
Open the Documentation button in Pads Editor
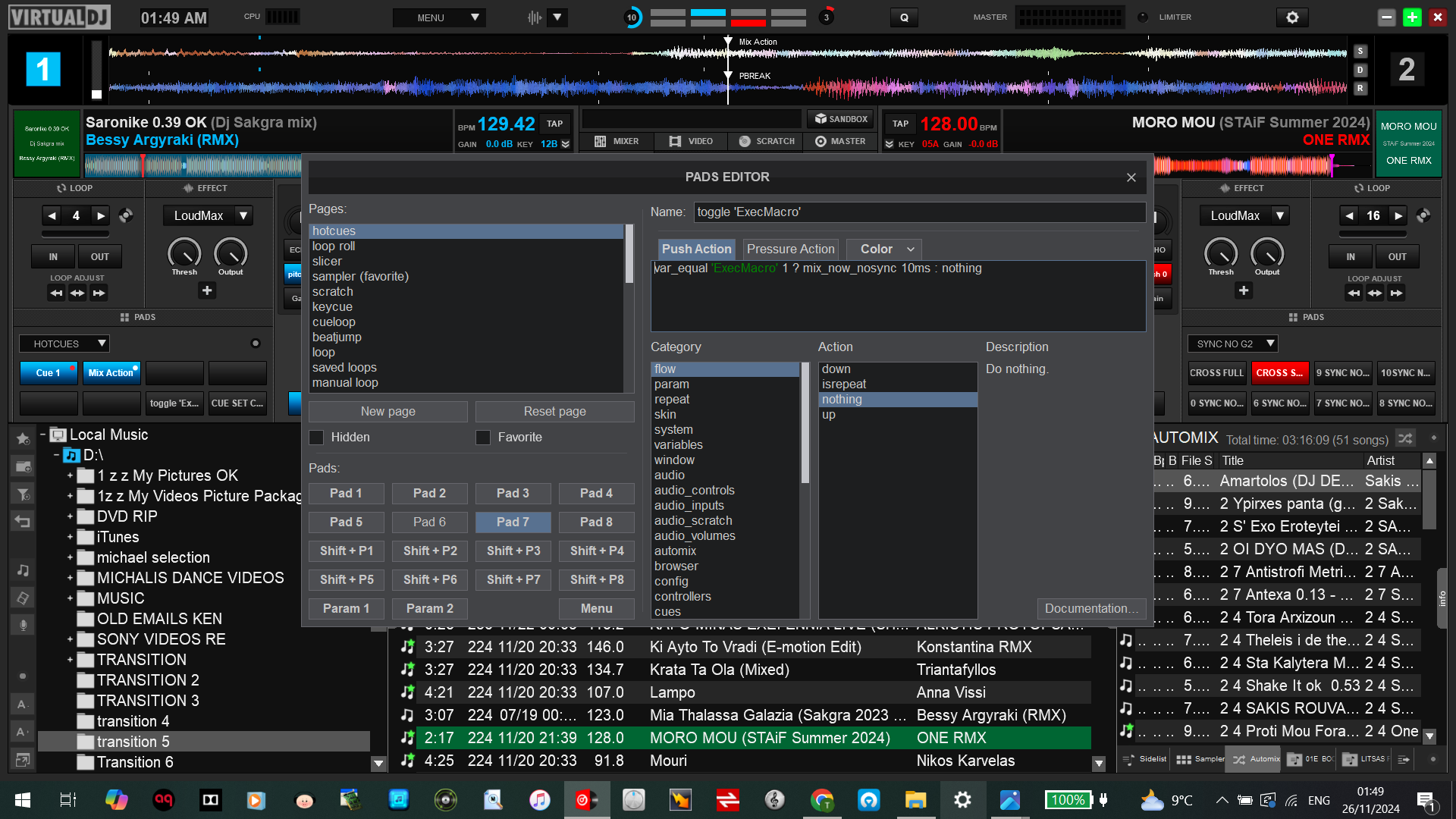click(x=1091, y=608)
